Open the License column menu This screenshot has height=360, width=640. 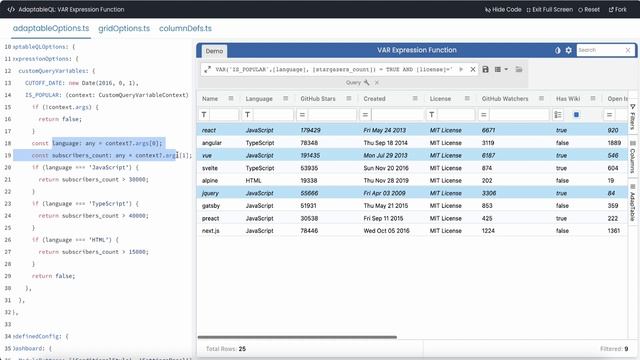pos(467,98)
